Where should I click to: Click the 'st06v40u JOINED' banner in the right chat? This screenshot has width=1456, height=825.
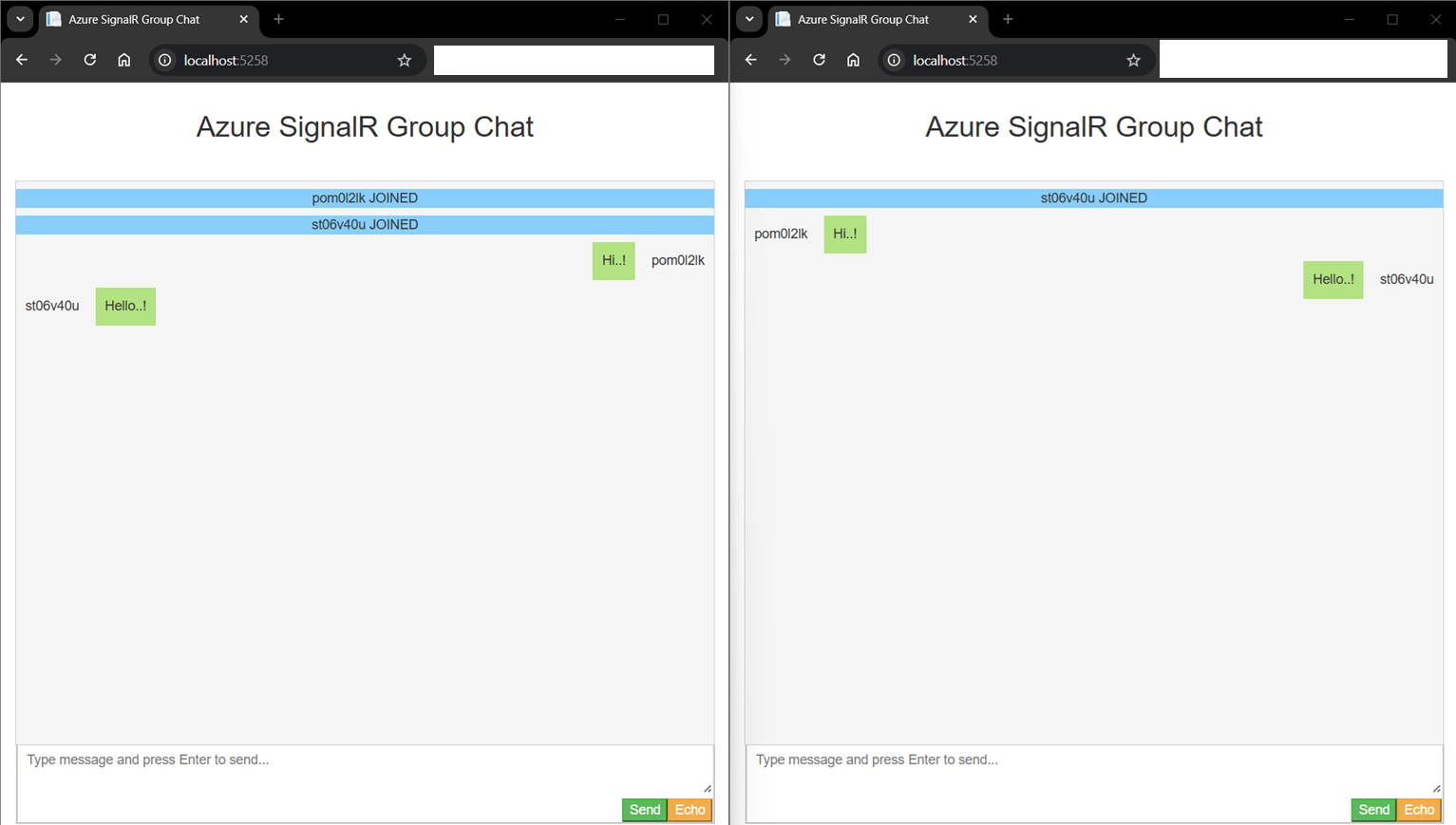[1094, 198]
